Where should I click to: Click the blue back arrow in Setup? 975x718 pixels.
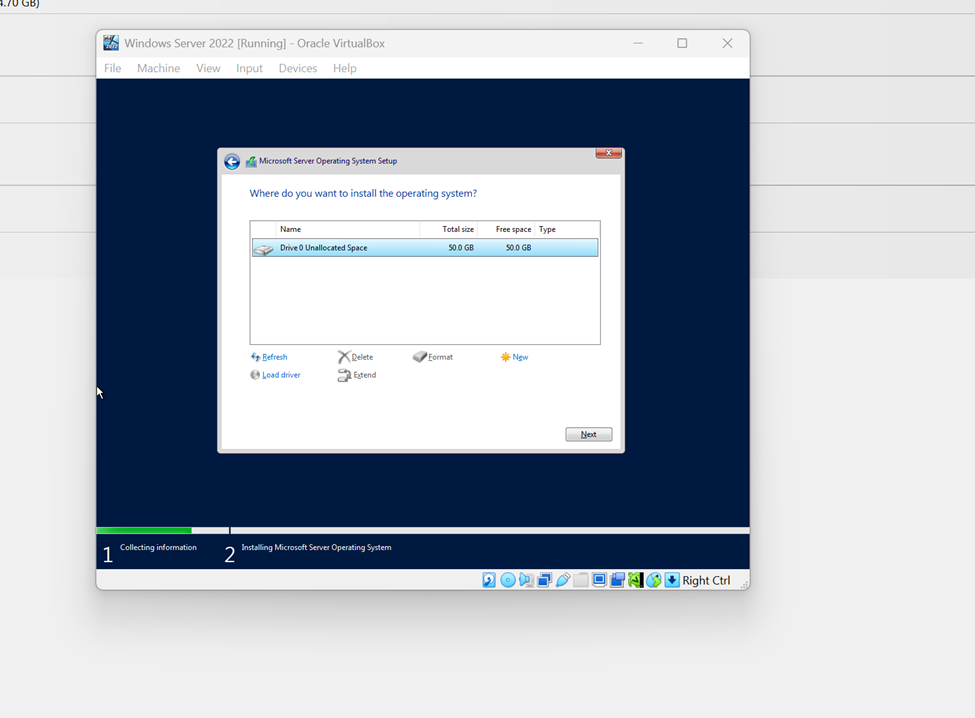click(x=232, y=162)
